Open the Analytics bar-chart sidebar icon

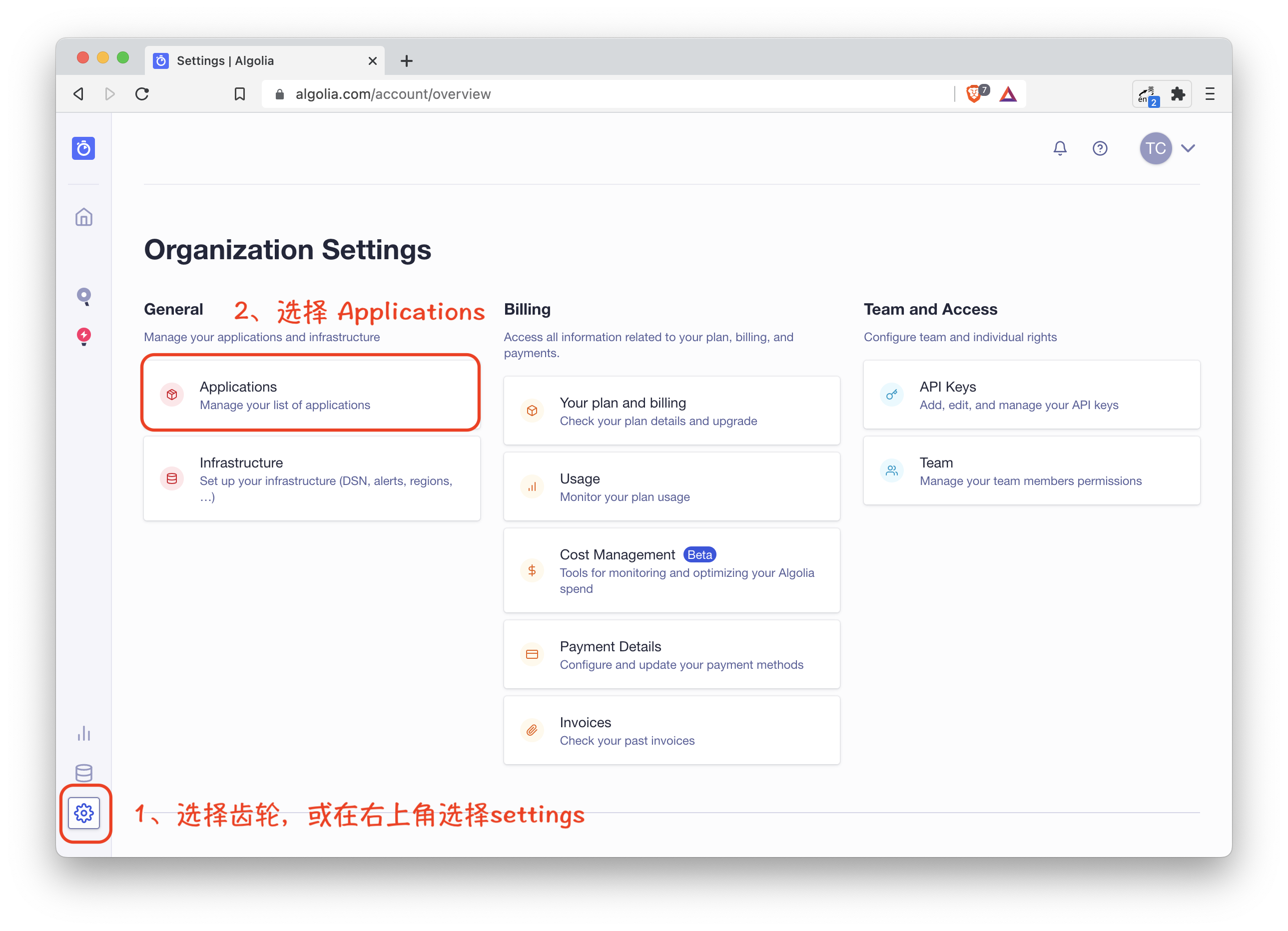(x=83, y=733)
